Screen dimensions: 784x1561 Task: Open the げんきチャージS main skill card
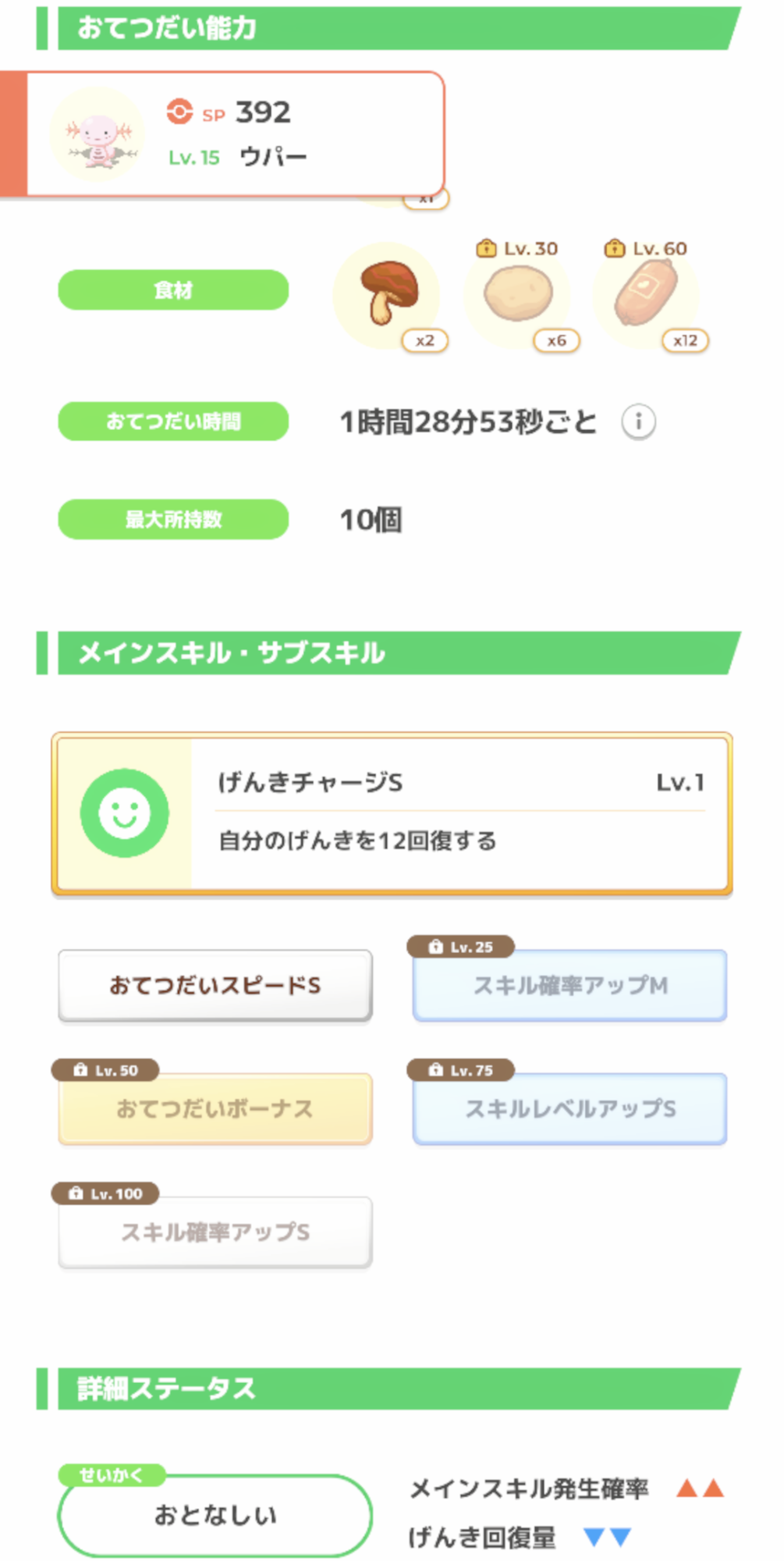click(460, 813)
